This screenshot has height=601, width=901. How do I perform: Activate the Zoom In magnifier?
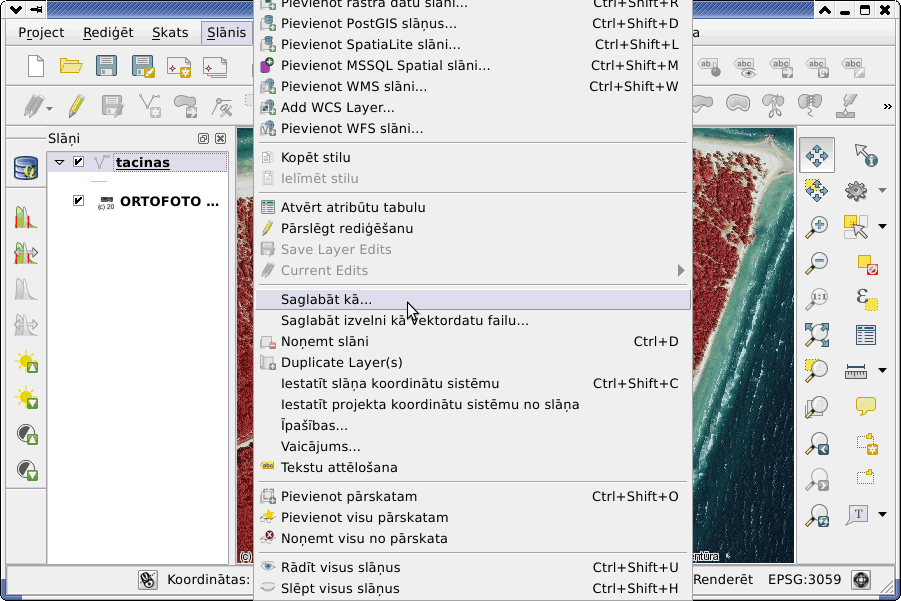click(x=817, y=226)
